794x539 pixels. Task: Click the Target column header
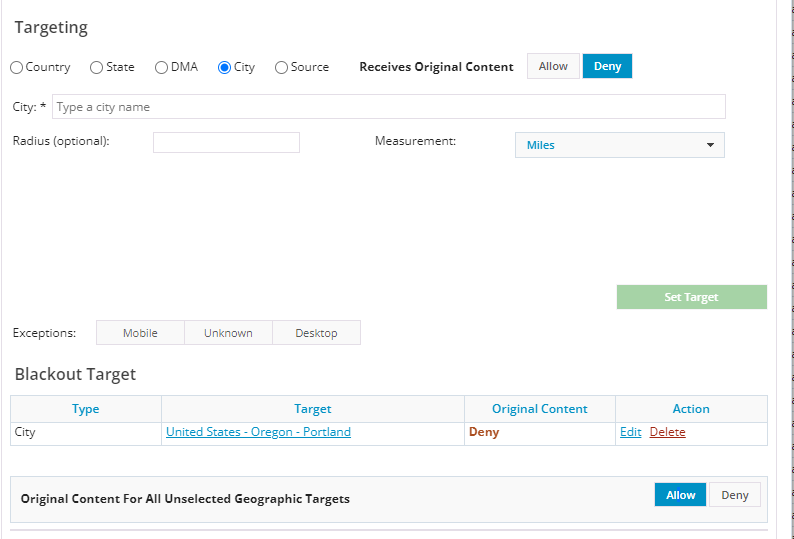click(x=312, y=409)
